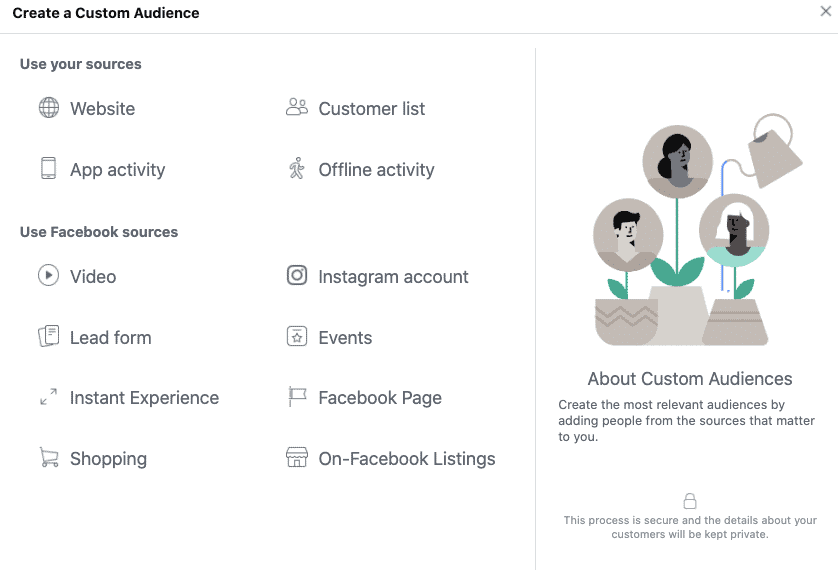Pick the Instagram account source label
Screen dimensions: 838x580
(393, 277)
